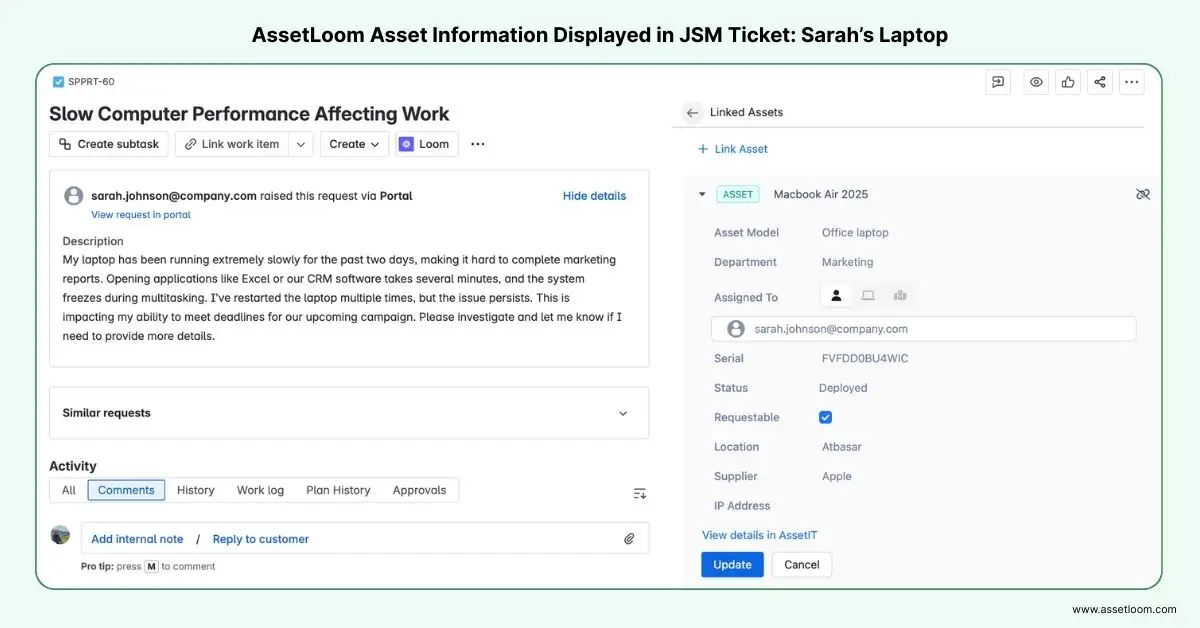Click the ASSET type badge
Screen dimensions: 1200x628
click(x=738, y=194)
